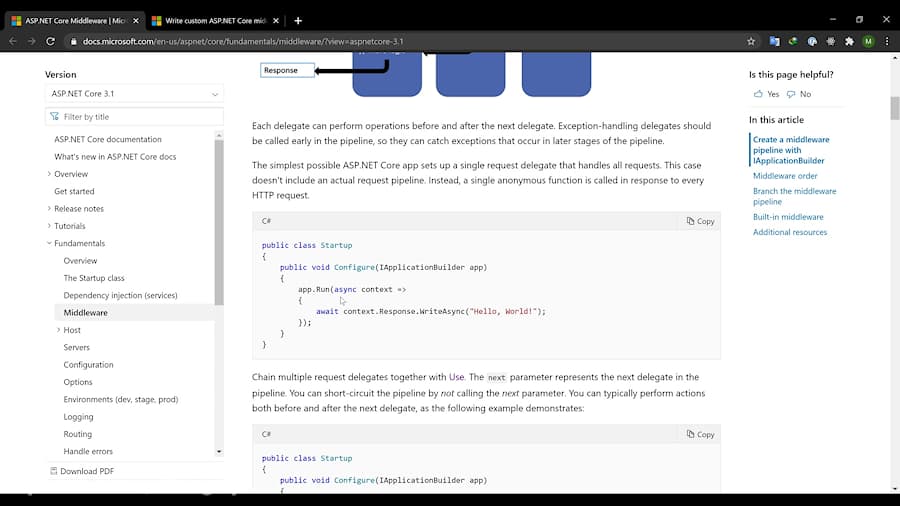Open the Logging page

click(78, 417)
